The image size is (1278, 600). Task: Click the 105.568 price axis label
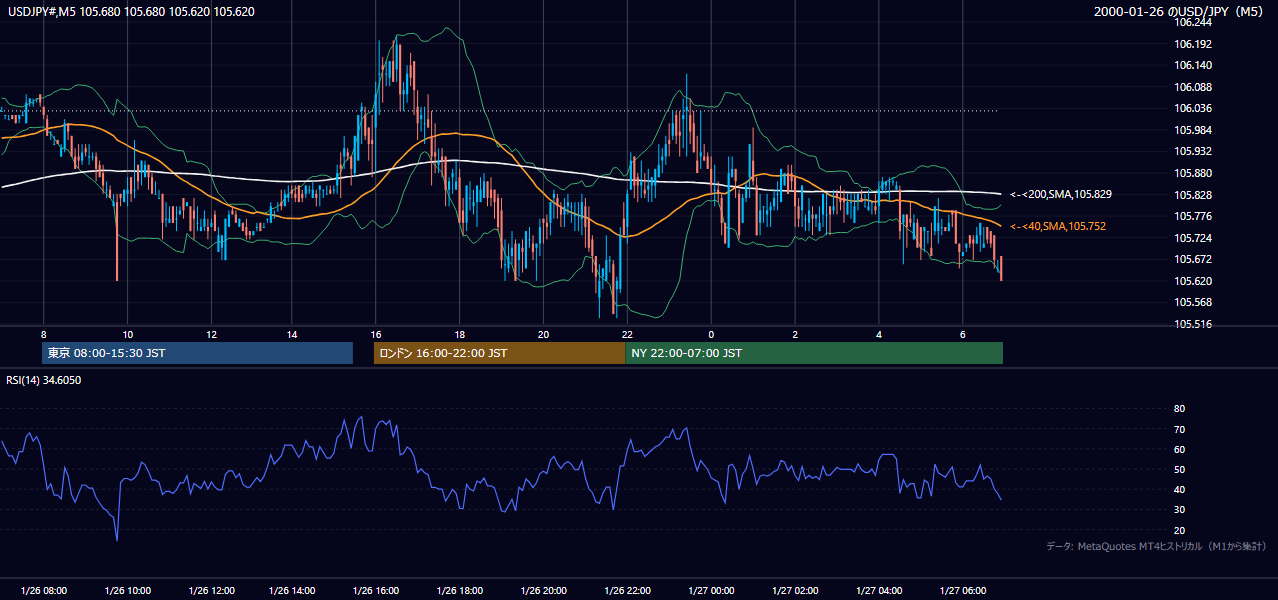coord(1194,302)
